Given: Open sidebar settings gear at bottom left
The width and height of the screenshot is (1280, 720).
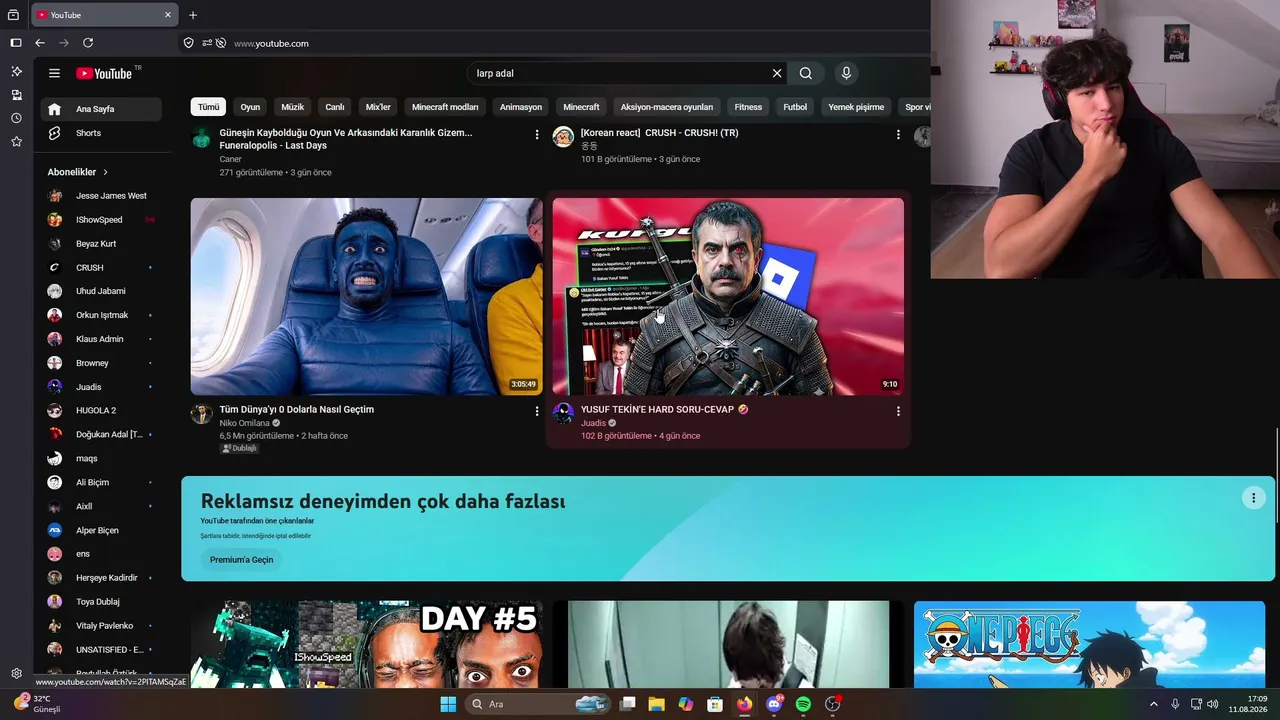Looking at the screenshot, I should click(x=16, y=674).
